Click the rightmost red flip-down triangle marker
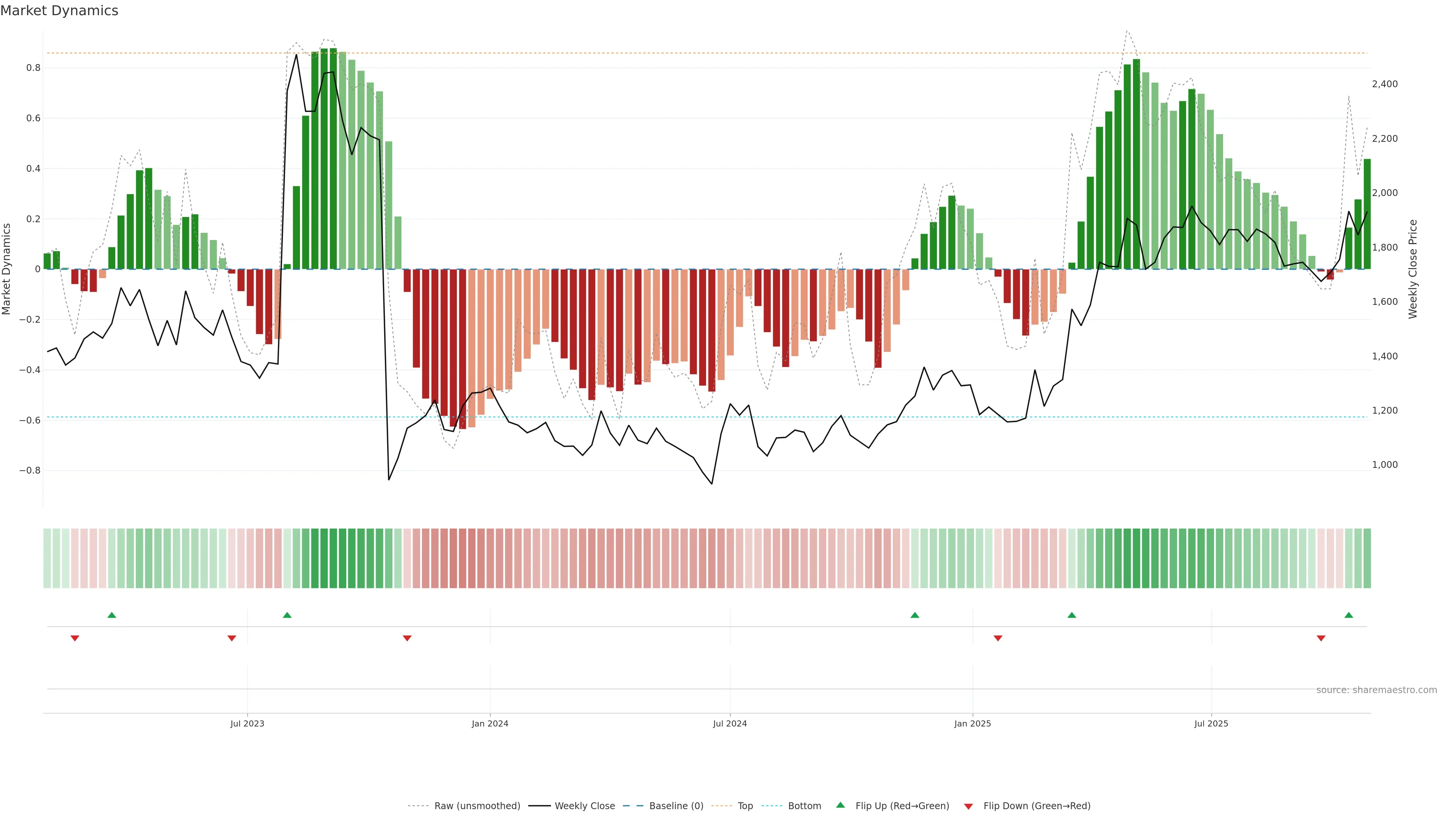 click(1321, 638)
